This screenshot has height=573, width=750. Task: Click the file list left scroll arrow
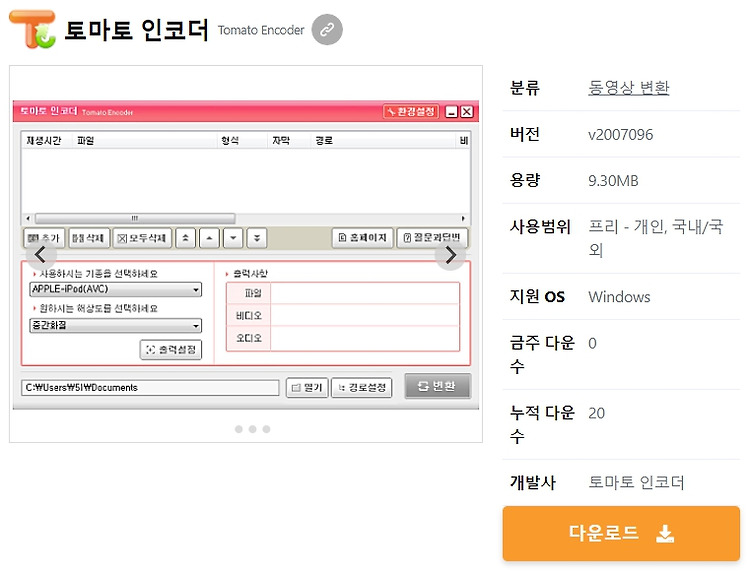[x=28, y=219]
